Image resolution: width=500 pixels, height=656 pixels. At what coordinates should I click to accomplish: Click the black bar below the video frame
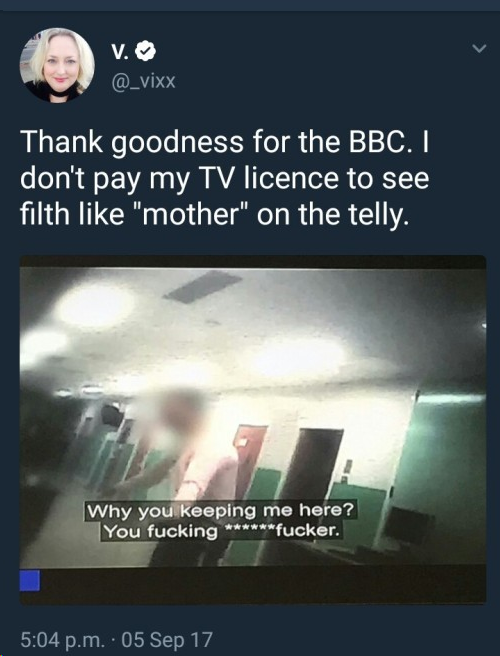(253, 584)
